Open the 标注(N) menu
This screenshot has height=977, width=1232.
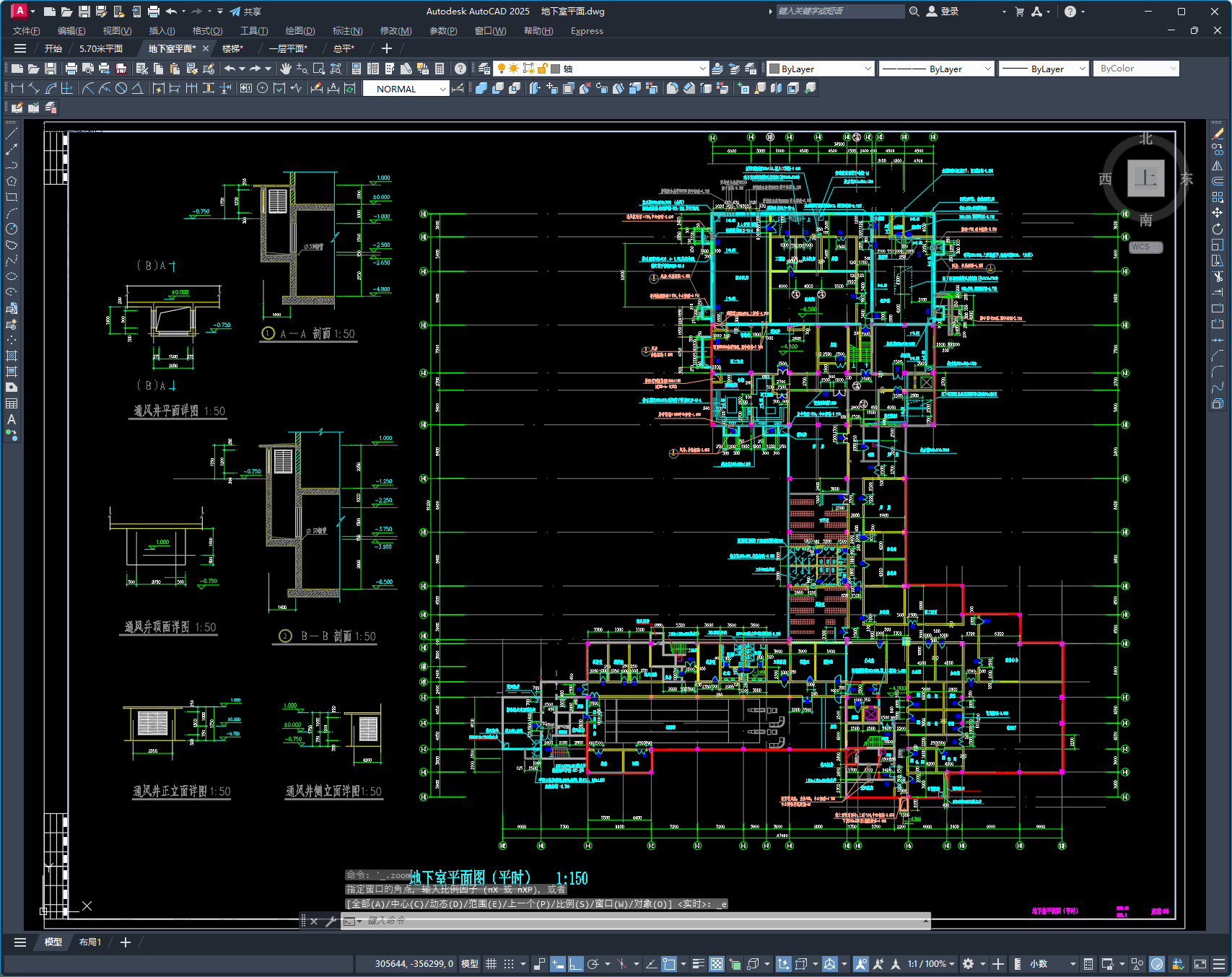pos(347,31)
